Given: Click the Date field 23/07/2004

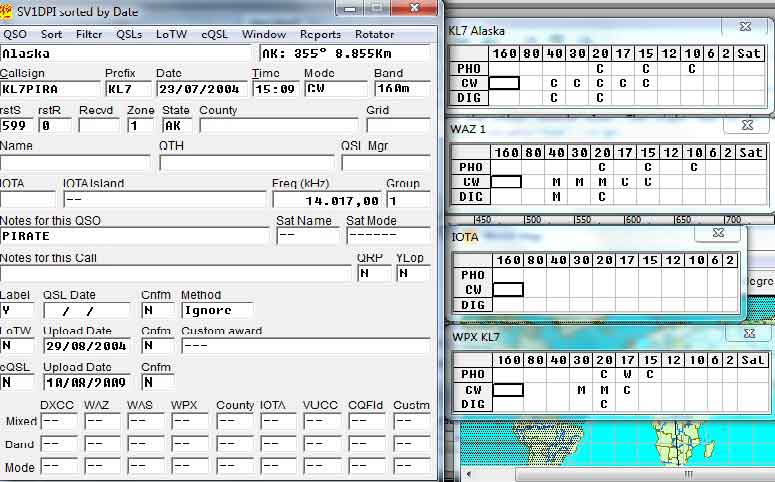Looking at the screenshot, I should tap(202, 89).
